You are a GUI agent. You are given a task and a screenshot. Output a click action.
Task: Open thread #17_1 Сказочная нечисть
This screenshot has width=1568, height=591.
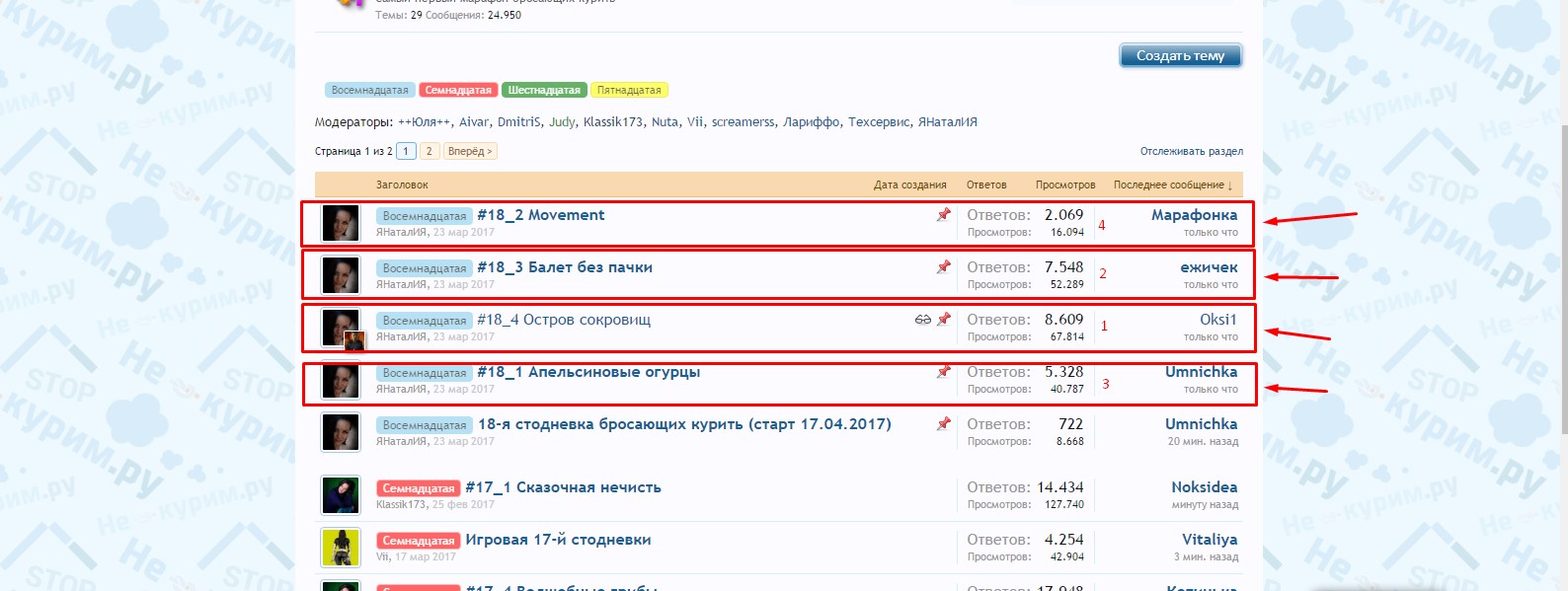[x=563, y=487]
